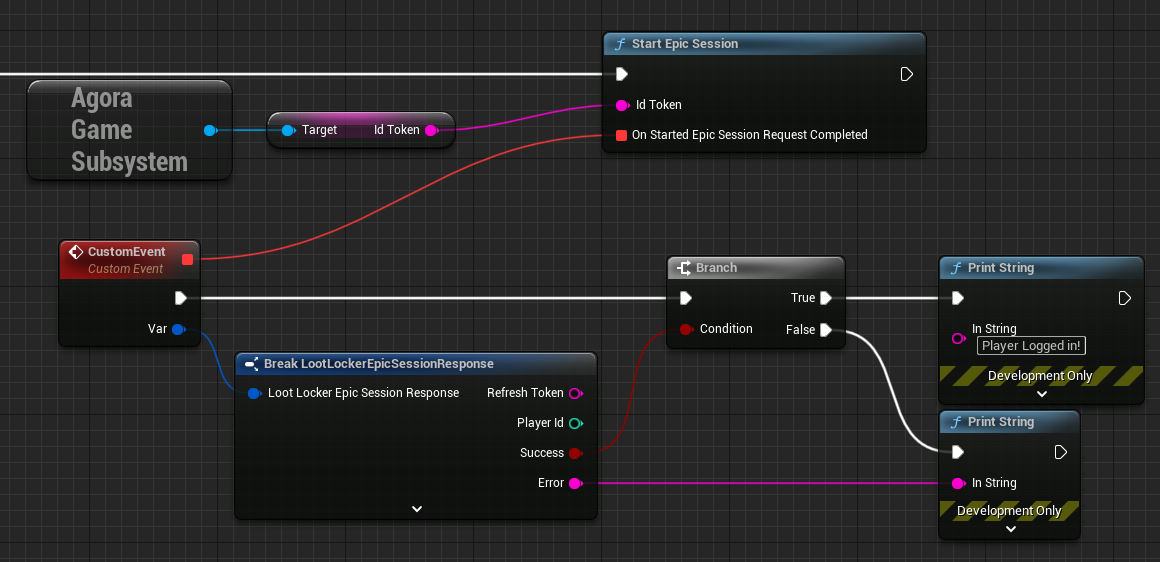Click the Success boolean output pin
This screenshot has width=1160, height=562.
[576, 453]
